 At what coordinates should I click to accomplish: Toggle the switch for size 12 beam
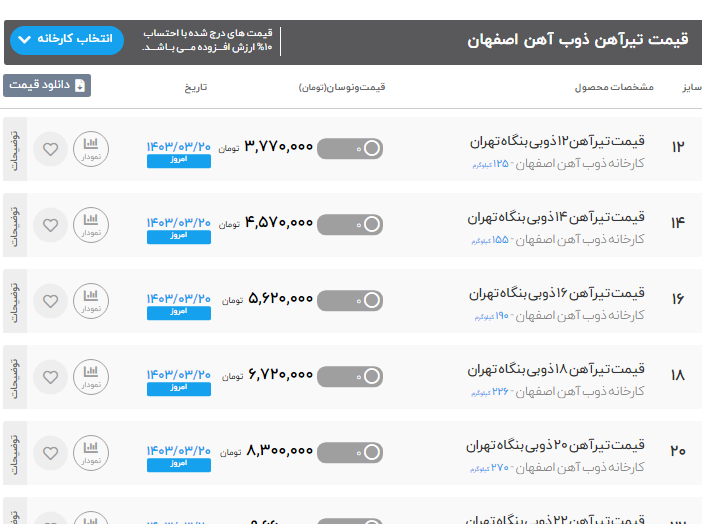tap(350, 148)
